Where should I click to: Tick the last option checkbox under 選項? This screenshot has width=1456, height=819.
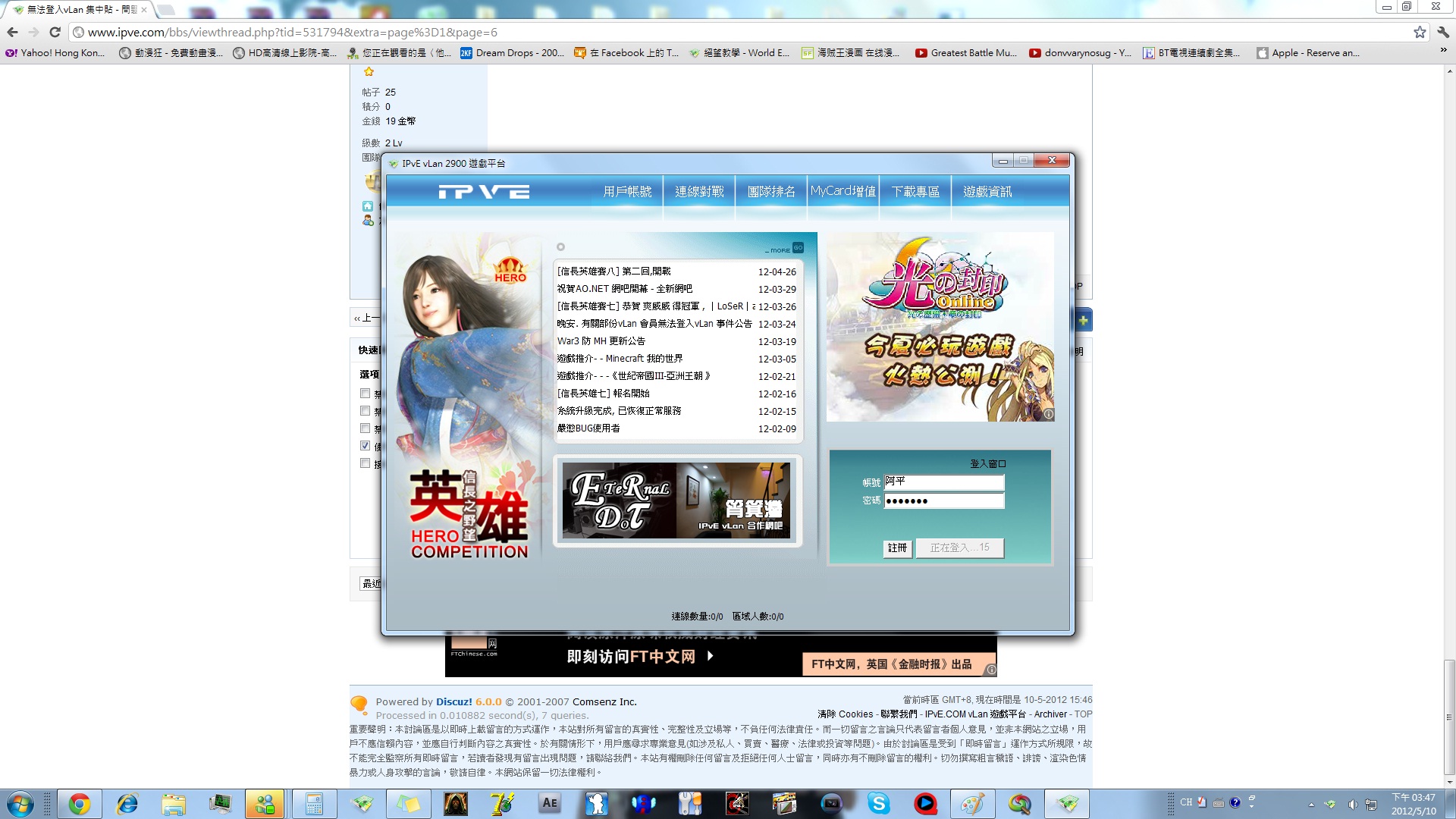pos(365,463)
